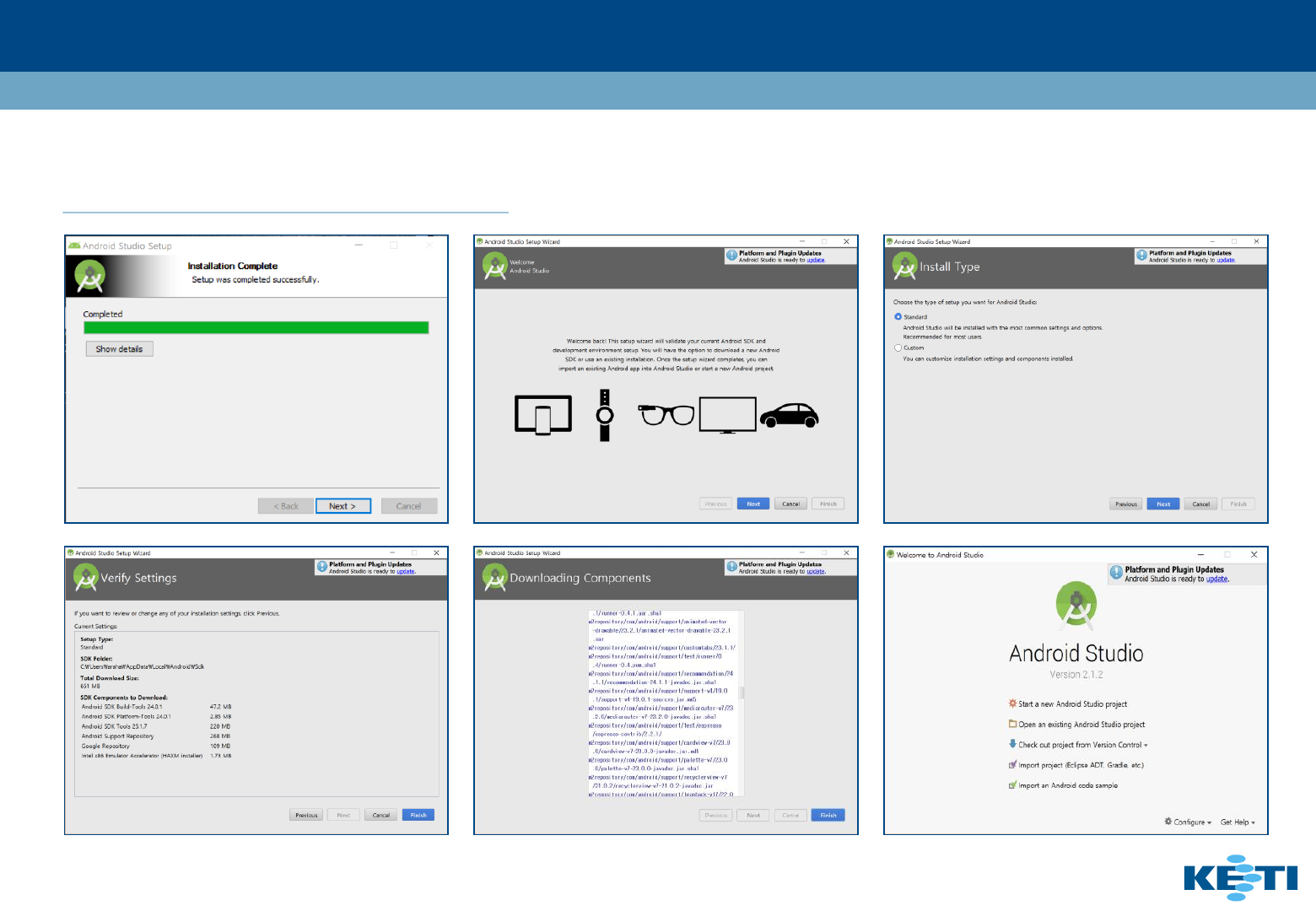Click the < Back button in Installation Complete window
Image resolution: width=1316 pixels, height=911 pixels.
[x=286, y=506]
